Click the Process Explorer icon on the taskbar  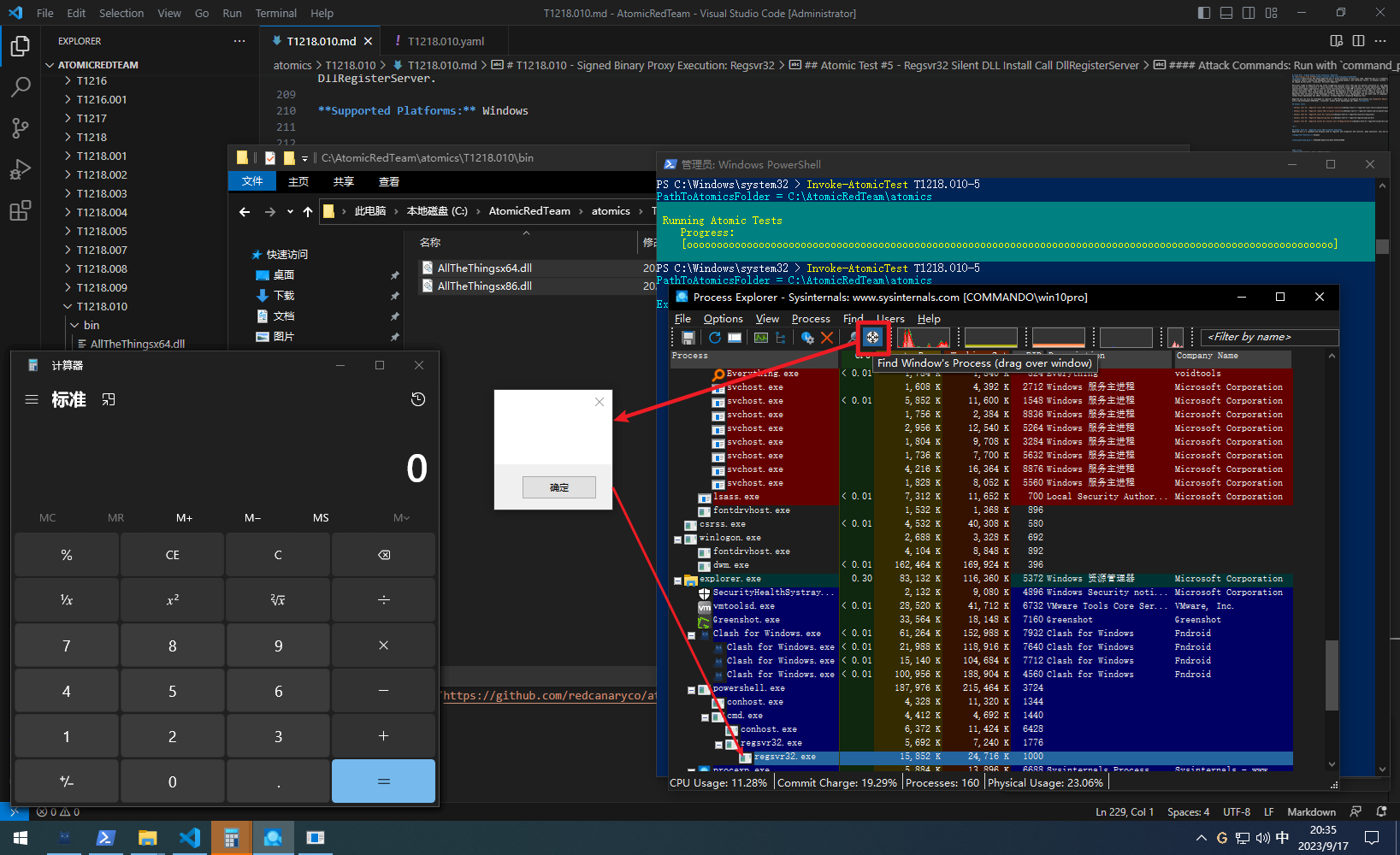coord(273,838)
